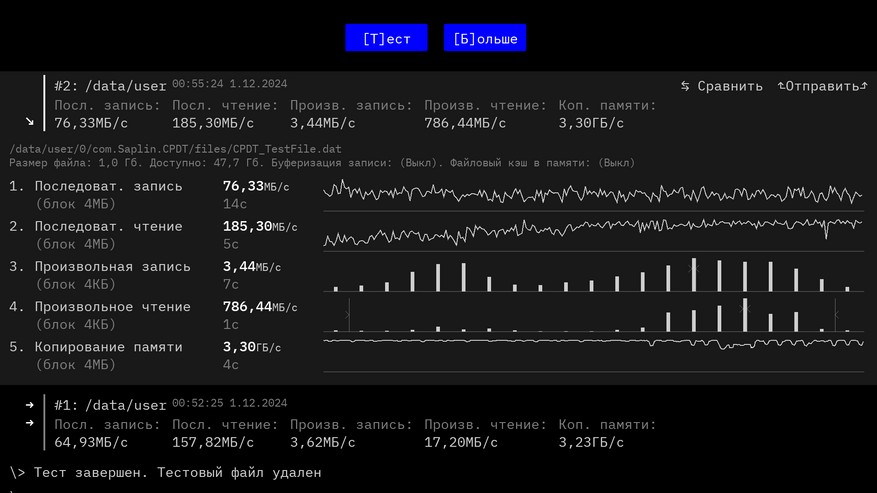Click the CPDT_TestFile.dat file path
The height and width of the screenshot is (493, 877).
pos(175,149)
